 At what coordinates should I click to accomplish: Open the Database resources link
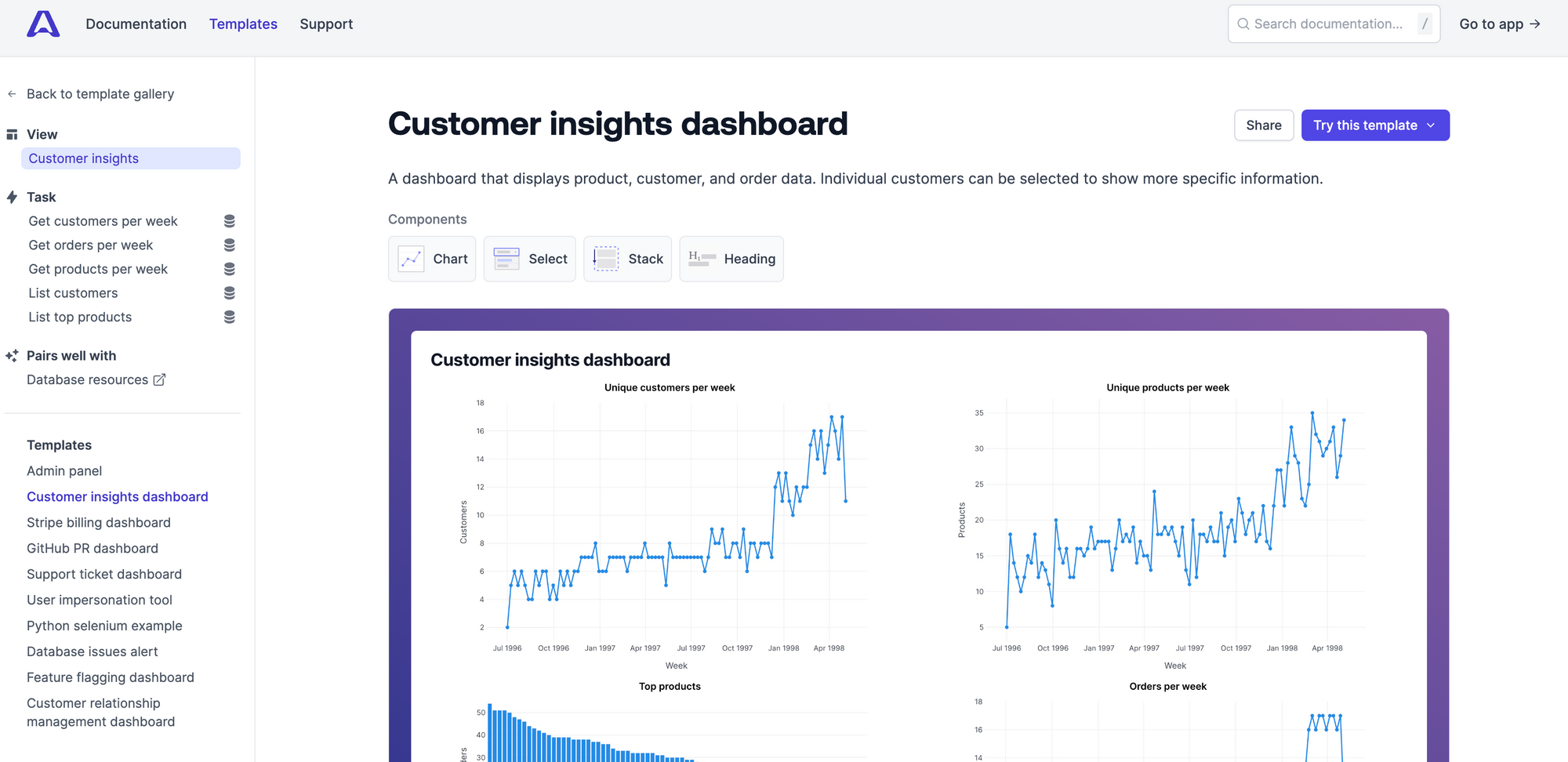pos(96,379)
